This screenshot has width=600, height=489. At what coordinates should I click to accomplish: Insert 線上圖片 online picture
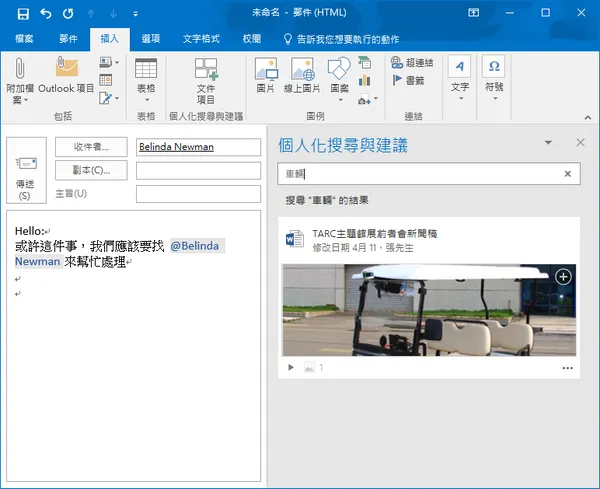[302, 75]
